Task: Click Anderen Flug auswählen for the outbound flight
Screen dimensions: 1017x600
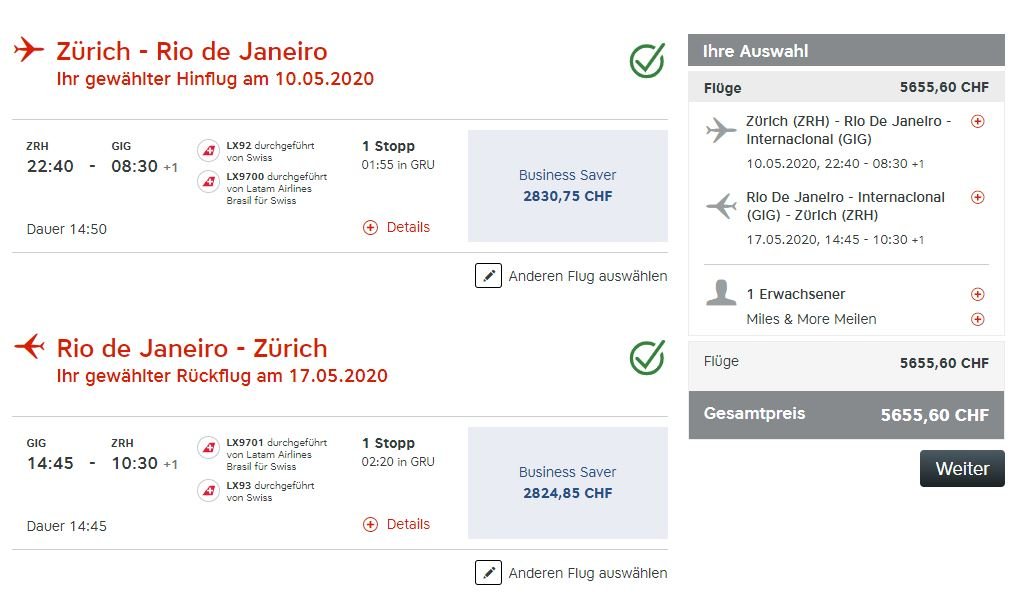Action: [588, 276]
